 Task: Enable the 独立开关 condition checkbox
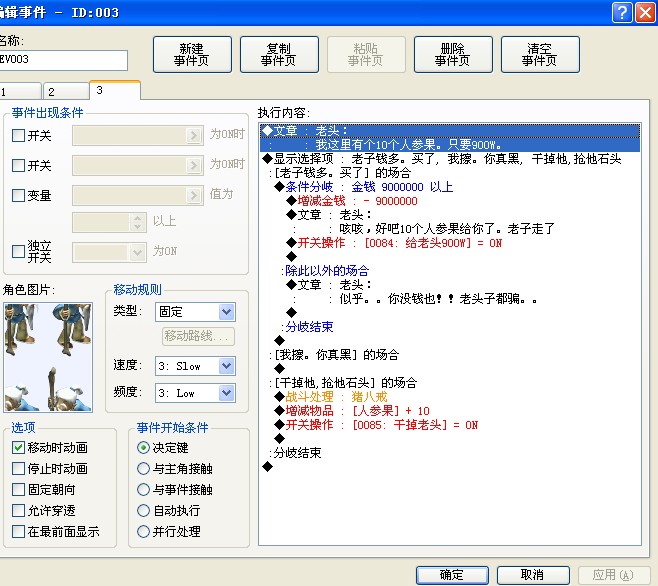[x=18, y=251]
